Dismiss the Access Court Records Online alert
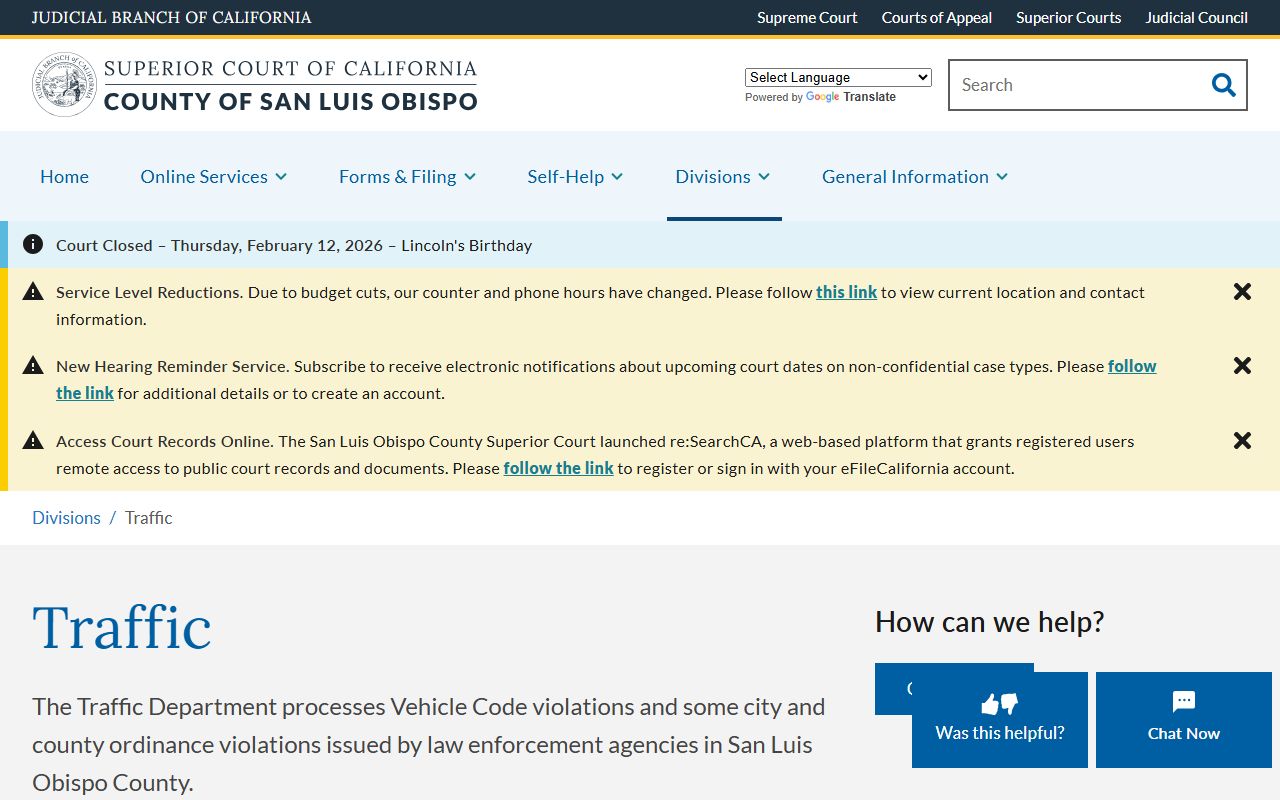Viewport: 1280px width, 800px height. [x=1242, y=441]
